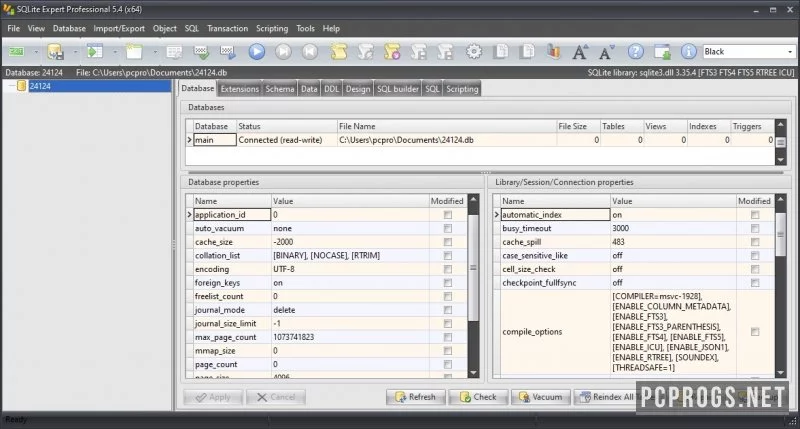
Task: Click the grayed skip-to-start playback icon
Action: 310,52
